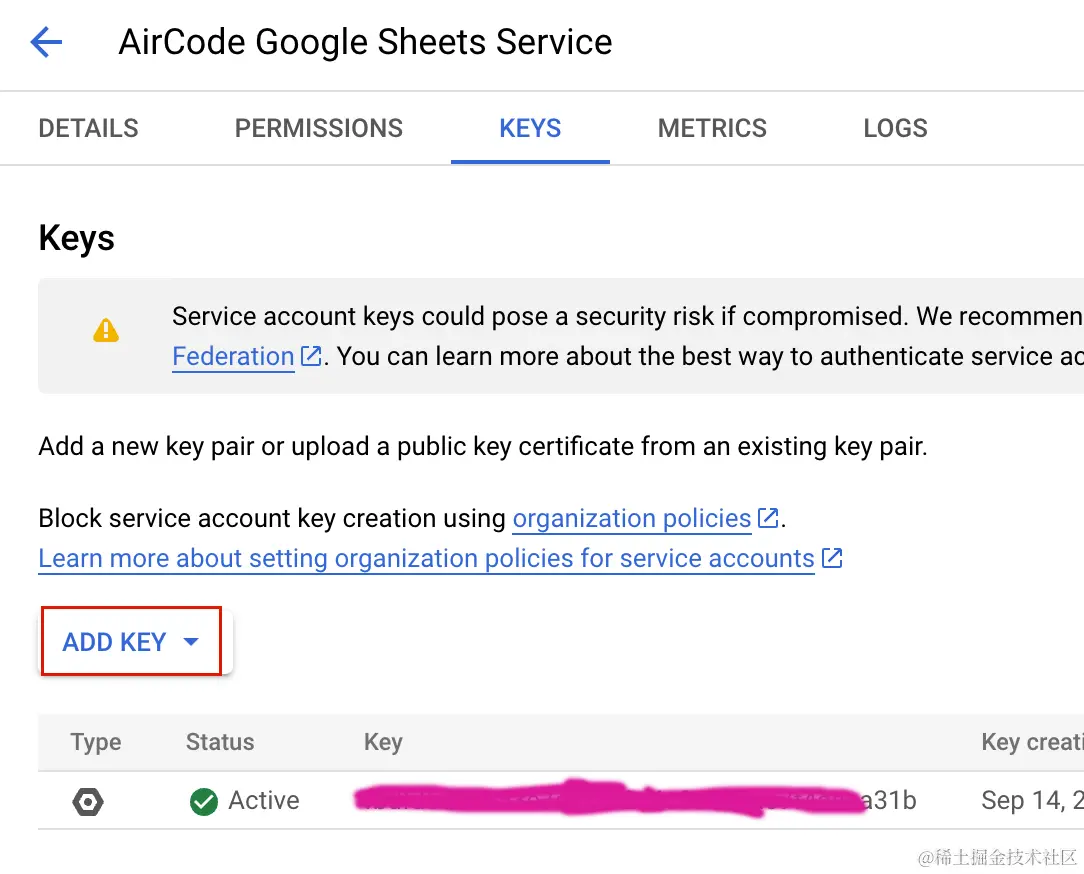Click the Key column header
Viewport: 1084px width, 874px height.
(383, 742)
